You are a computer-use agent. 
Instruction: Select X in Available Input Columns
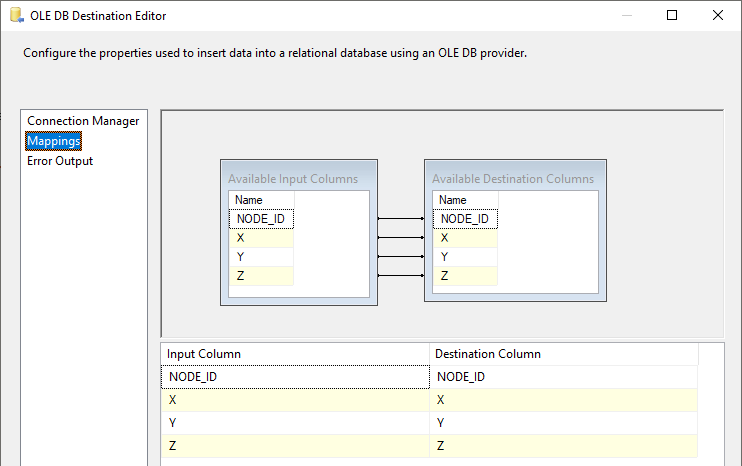pyautogui.click(x=261, y=238)
